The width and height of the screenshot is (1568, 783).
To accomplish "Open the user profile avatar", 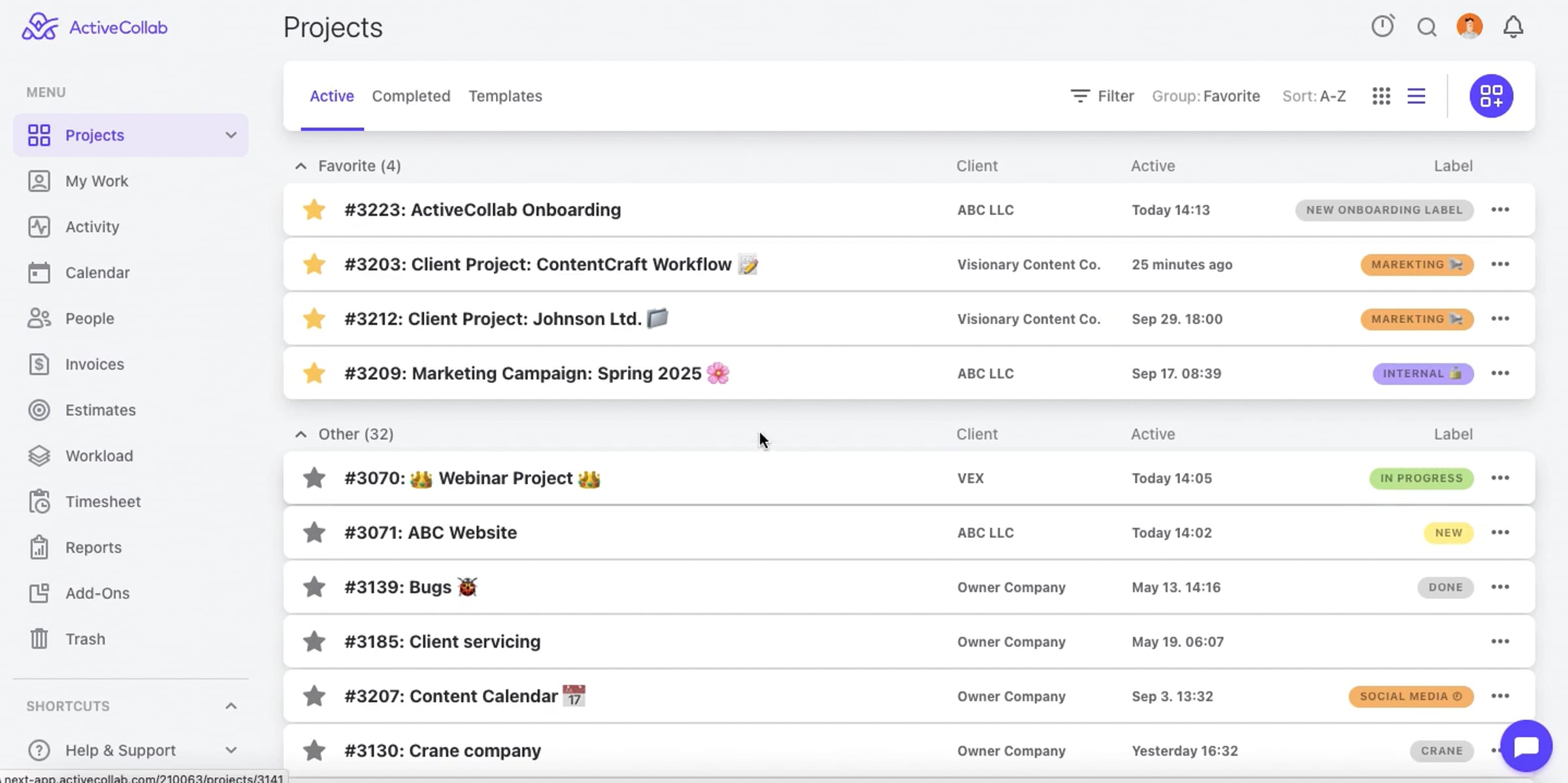I will [x=1469, y=26].
